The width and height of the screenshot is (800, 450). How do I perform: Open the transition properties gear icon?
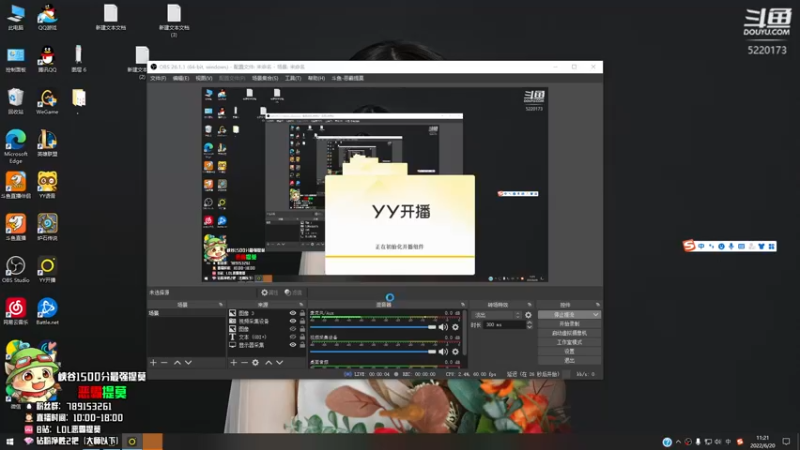click(x=528, y=315)
